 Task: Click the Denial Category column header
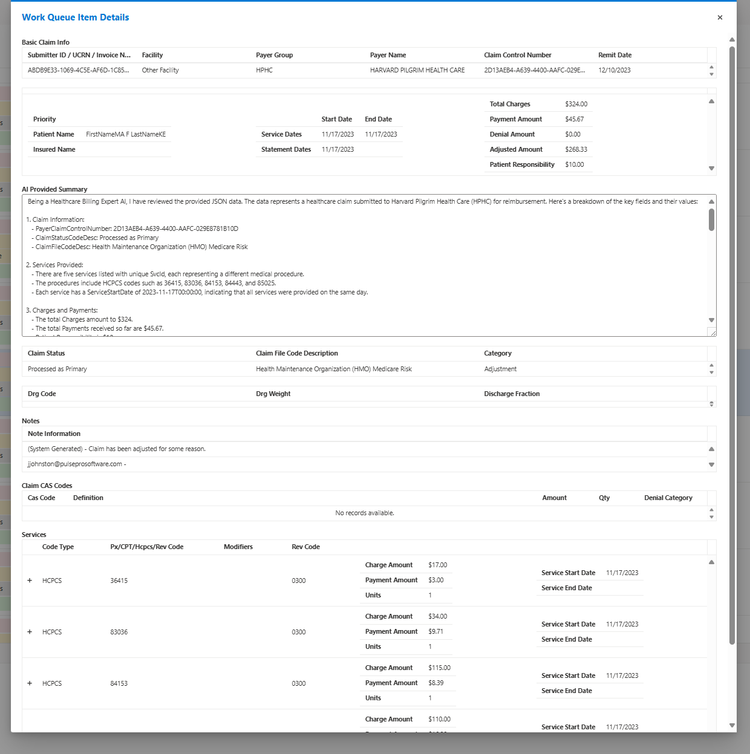668,498
